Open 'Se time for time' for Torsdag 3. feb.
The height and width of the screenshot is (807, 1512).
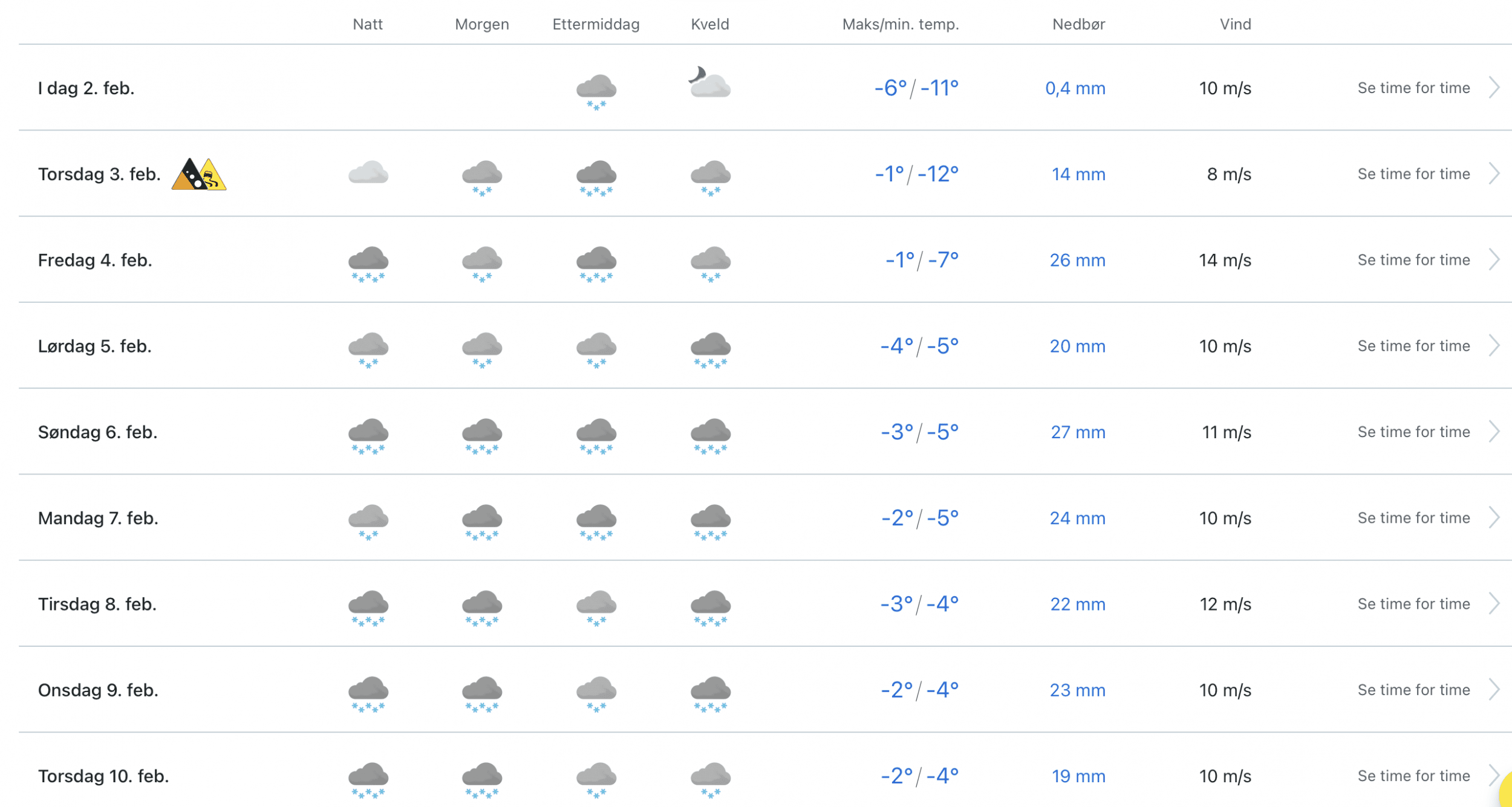1413,174
